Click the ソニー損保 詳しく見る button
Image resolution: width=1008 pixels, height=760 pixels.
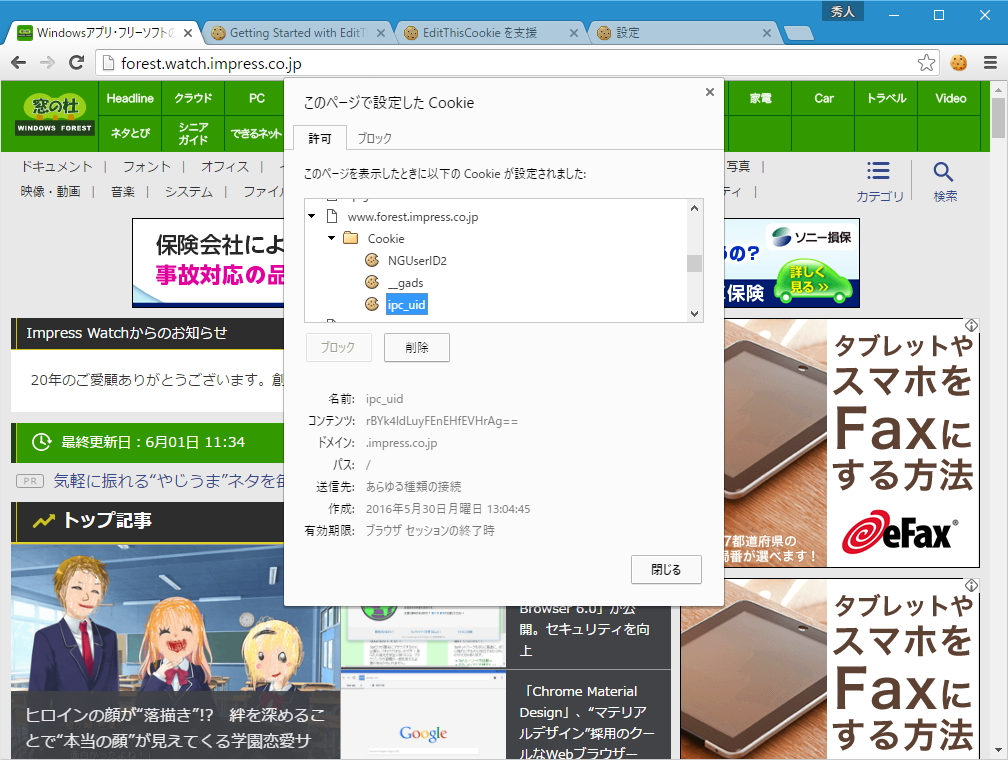coord(813,280)
